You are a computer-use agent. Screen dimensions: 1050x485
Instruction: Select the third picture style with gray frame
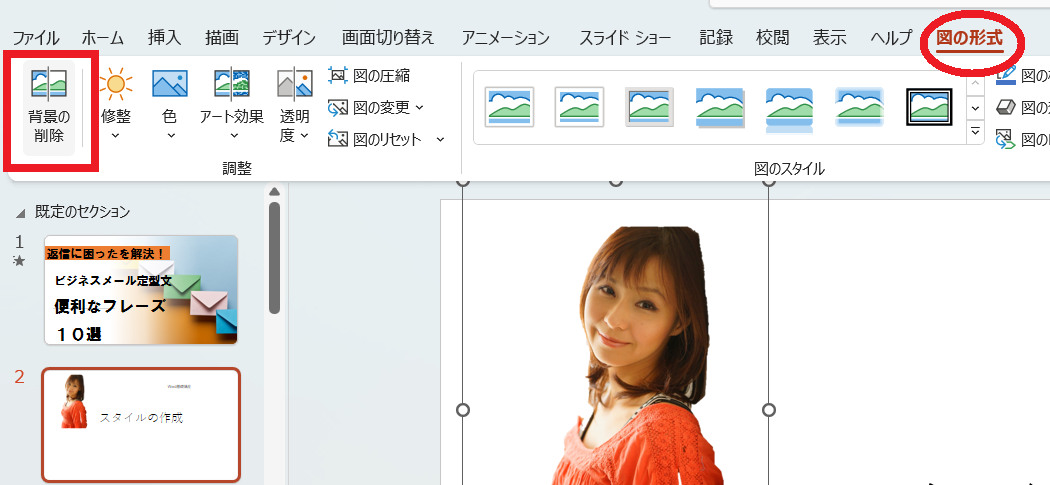pos(650,107)
